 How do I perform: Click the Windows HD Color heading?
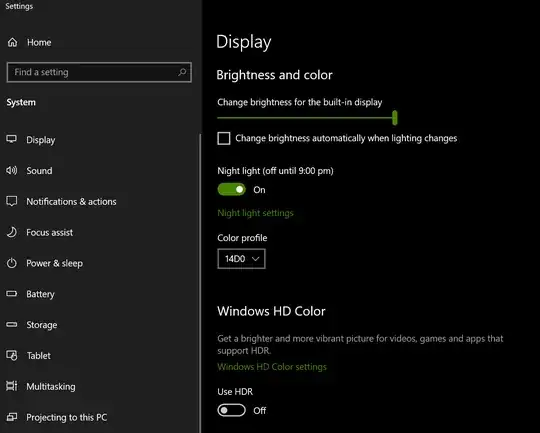coord(271,311)
